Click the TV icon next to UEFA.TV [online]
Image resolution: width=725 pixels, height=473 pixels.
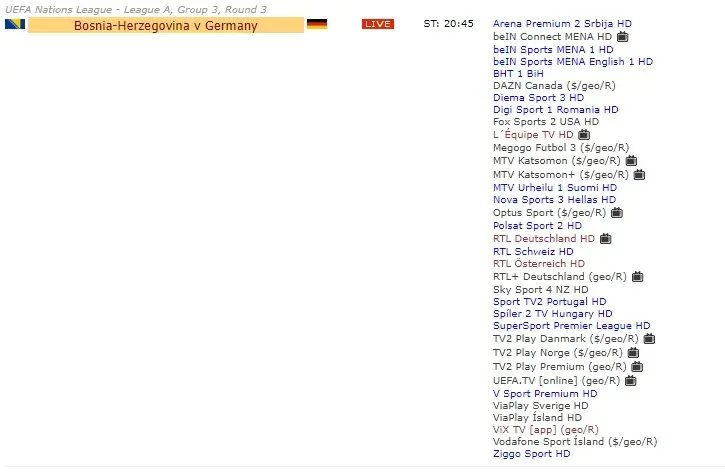click(x=631, y=381)
